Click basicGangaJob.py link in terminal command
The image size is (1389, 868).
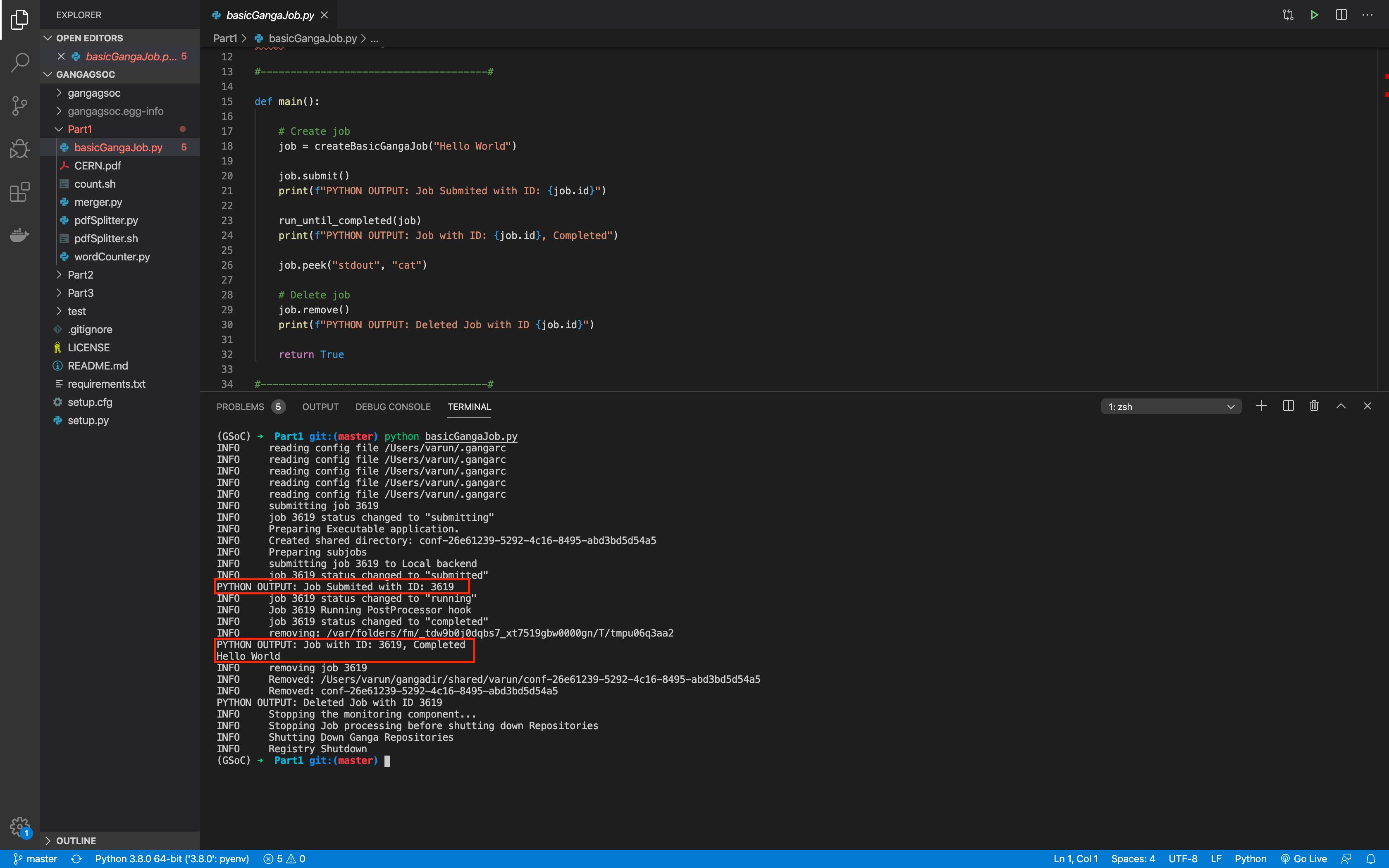pos(471,436)
